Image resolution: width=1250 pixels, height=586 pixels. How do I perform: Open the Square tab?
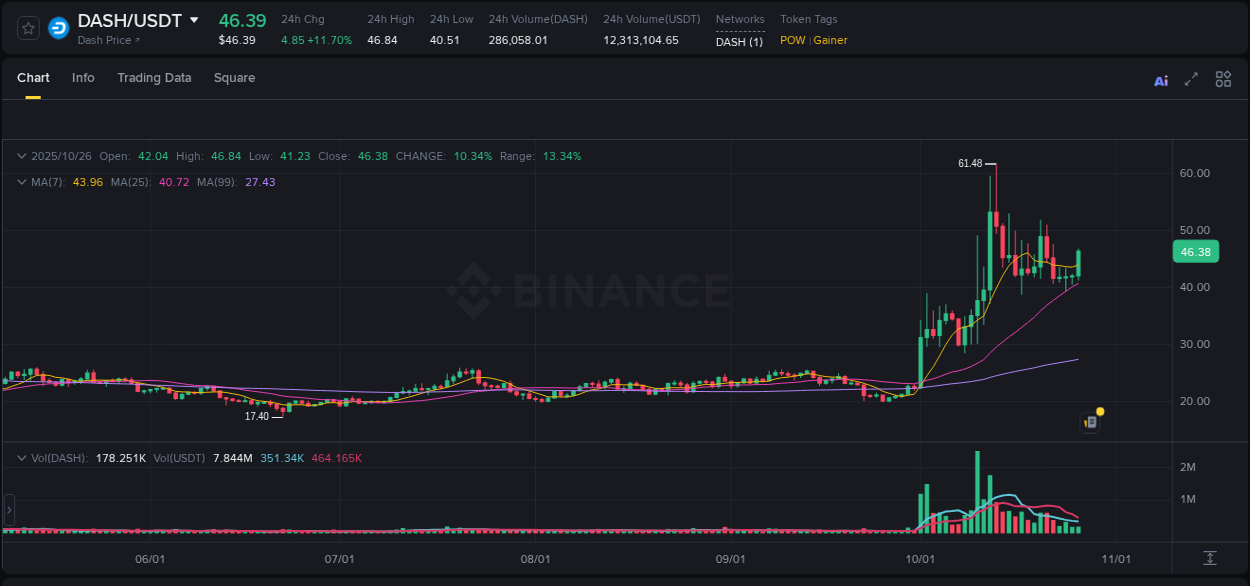click(x=234, y=78)
